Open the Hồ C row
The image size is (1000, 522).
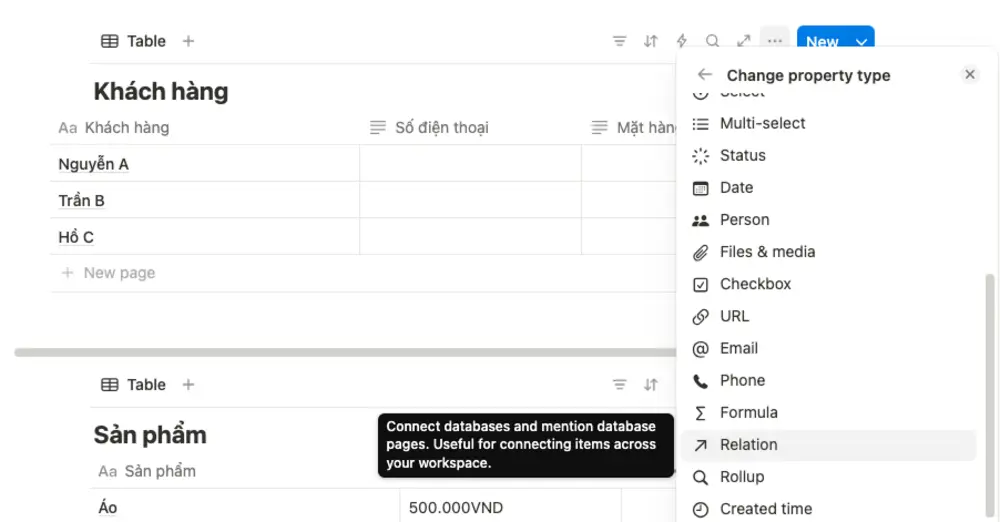click(x=76, y=237)
